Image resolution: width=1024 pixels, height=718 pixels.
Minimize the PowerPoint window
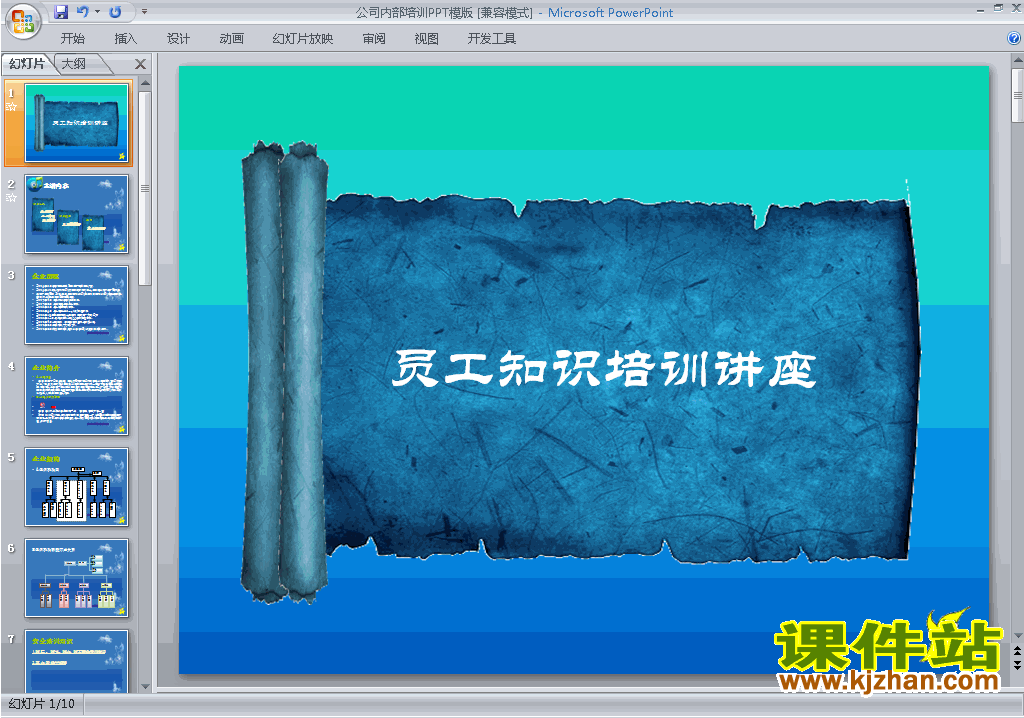click(x=980, y=9)
